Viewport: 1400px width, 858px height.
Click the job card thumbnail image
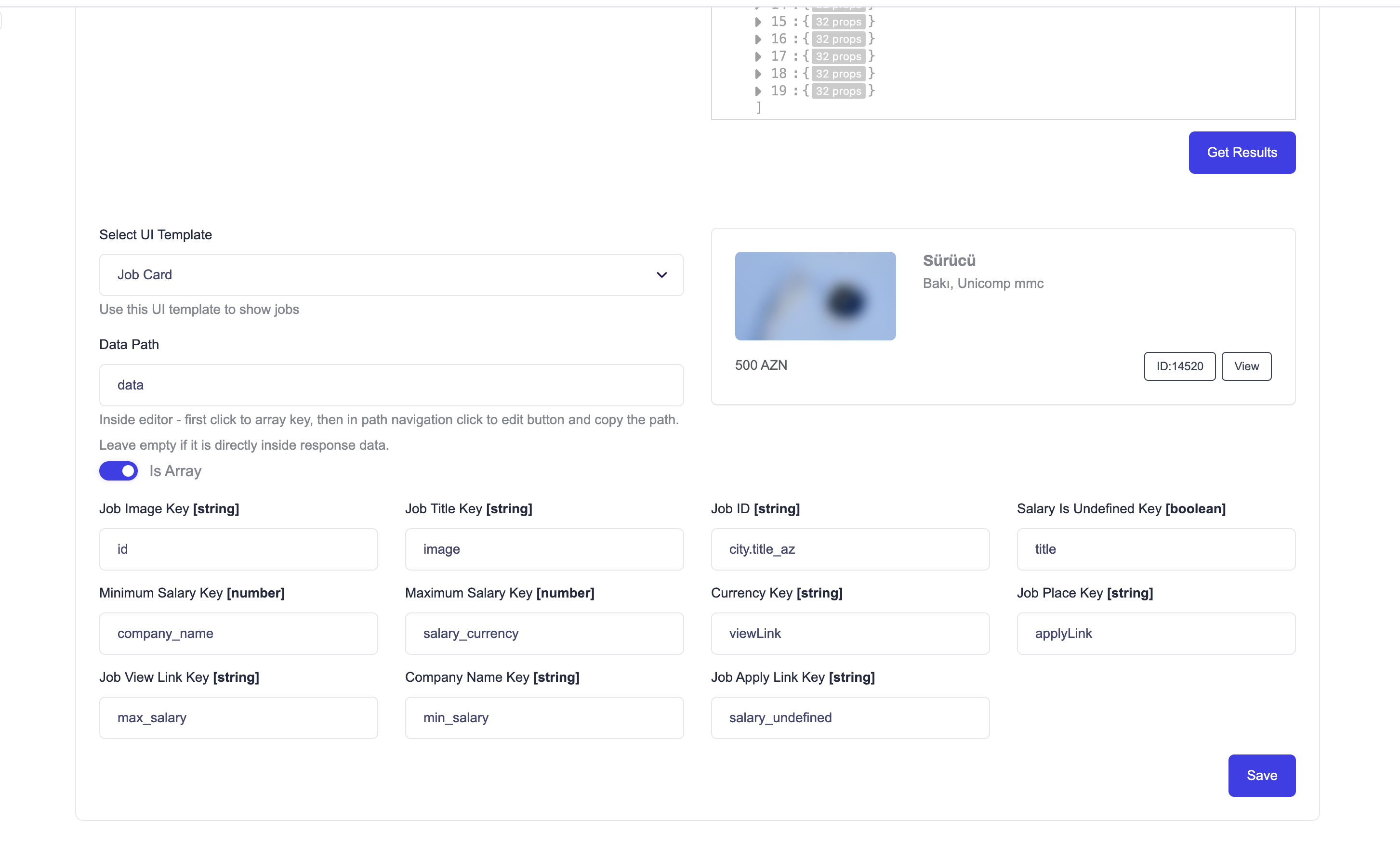pos(815,296)
